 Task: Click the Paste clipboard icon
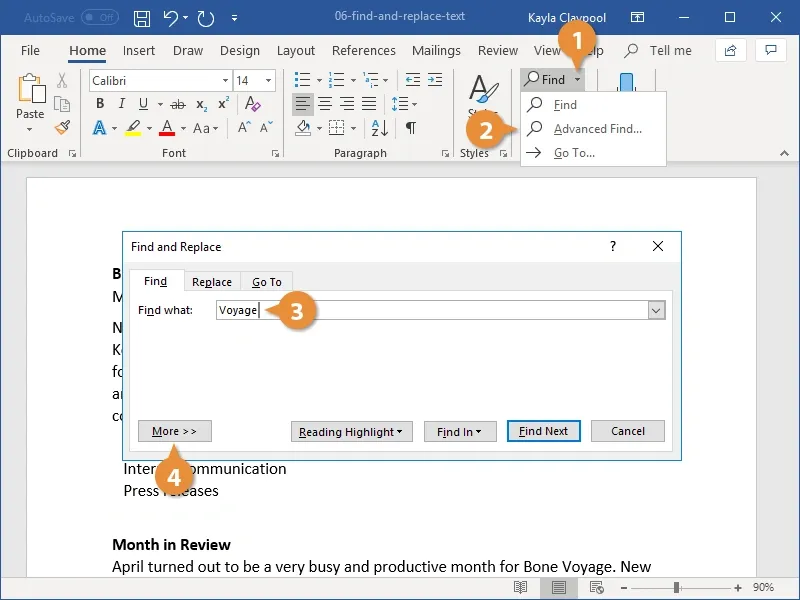[31, 88]
